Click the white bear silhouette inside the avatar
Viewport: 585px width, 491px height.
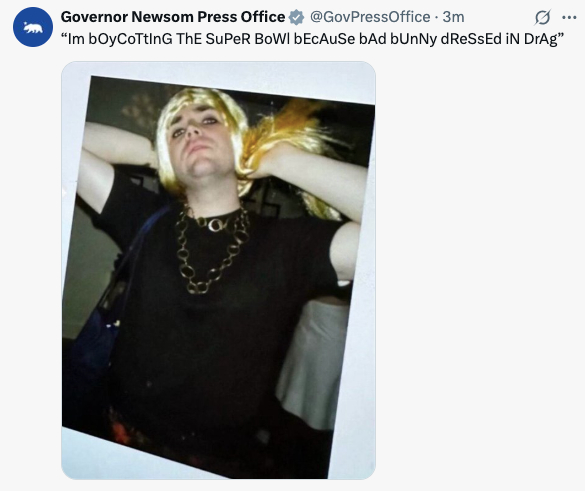(33, 27)
